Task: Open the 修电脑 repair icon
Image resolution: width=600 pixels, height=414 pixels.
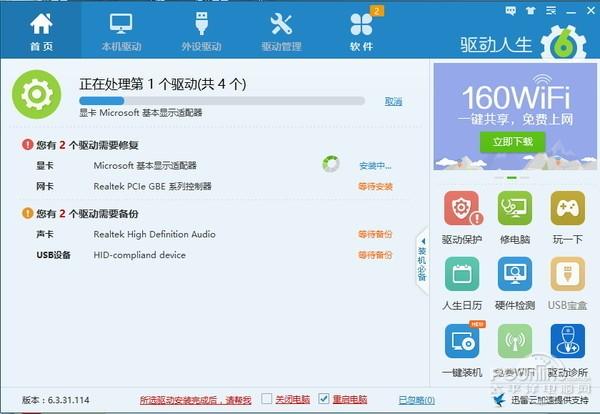Action: (515, 209)
